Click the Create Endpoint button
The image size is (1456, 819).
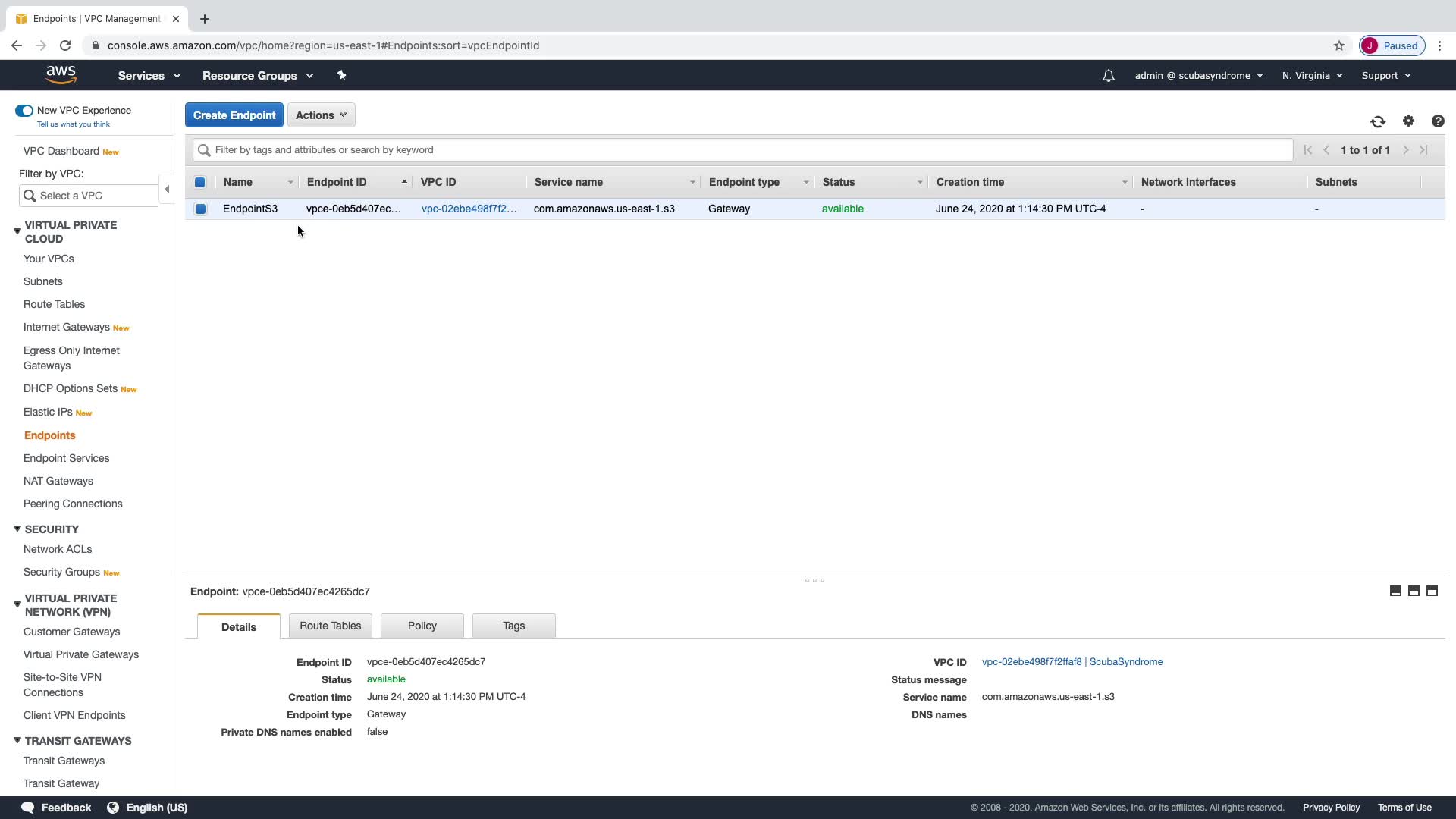(x=234, y=115)
